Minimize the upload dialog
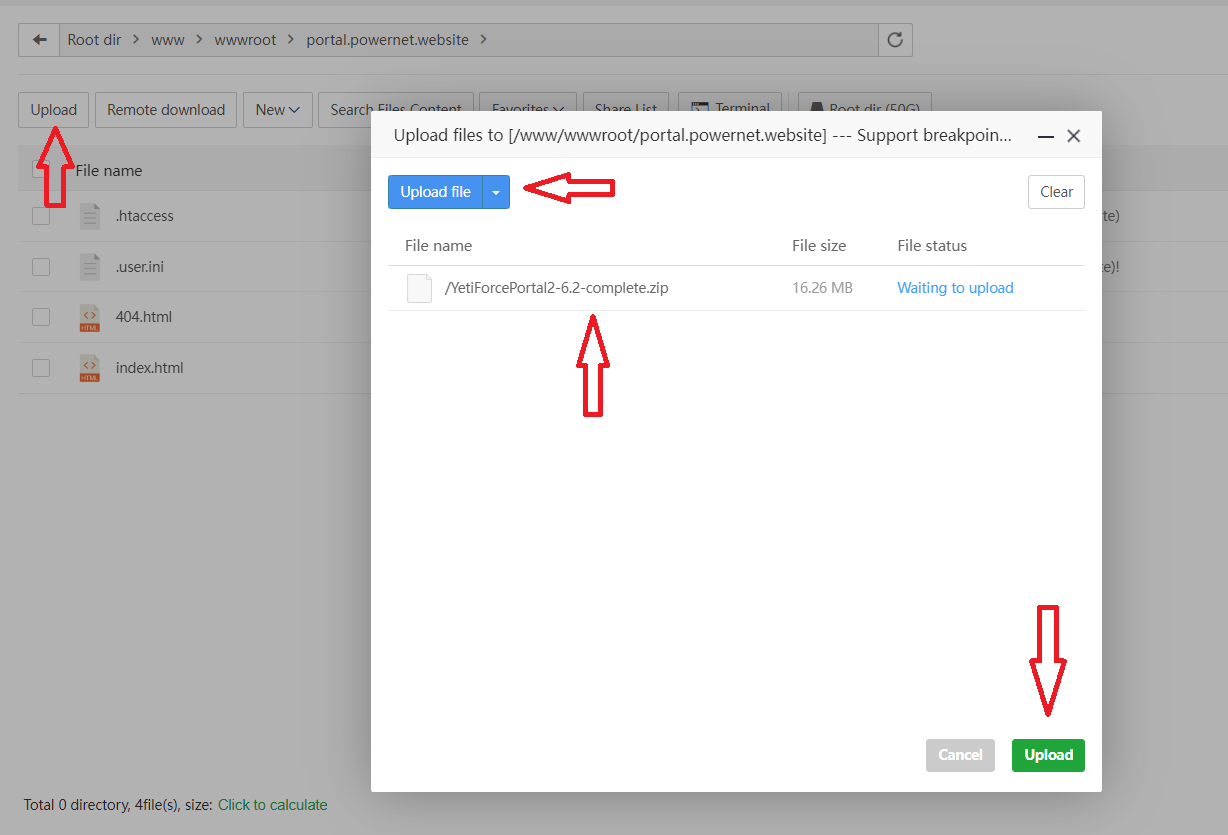The width and height of the screenshot is (1228, 835). tap(1045, 136)
